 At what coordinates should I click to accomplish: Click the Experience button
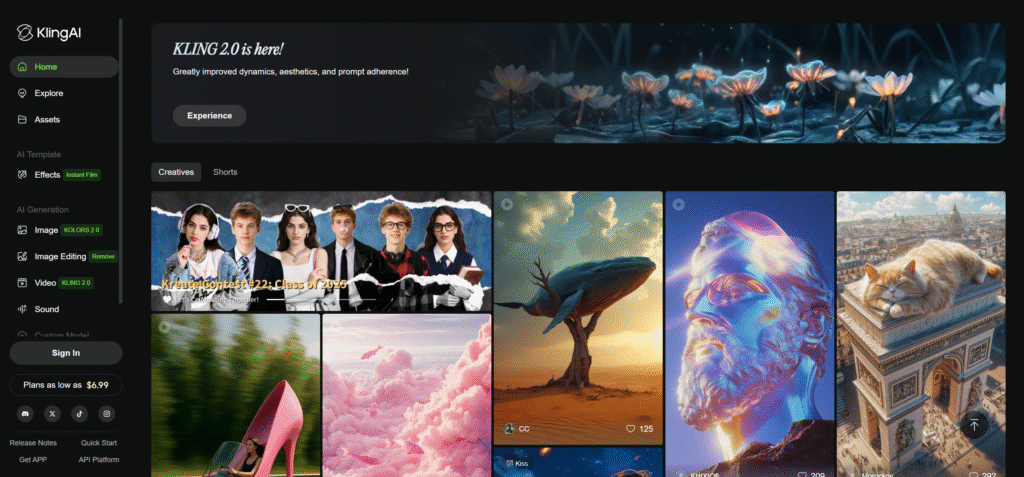[x=210, y=116]
